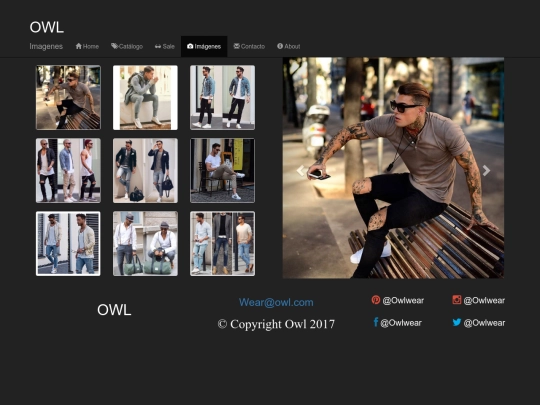Open the Catálogo menu item
This screenshot has width=540, height=405.
[127, 46]
